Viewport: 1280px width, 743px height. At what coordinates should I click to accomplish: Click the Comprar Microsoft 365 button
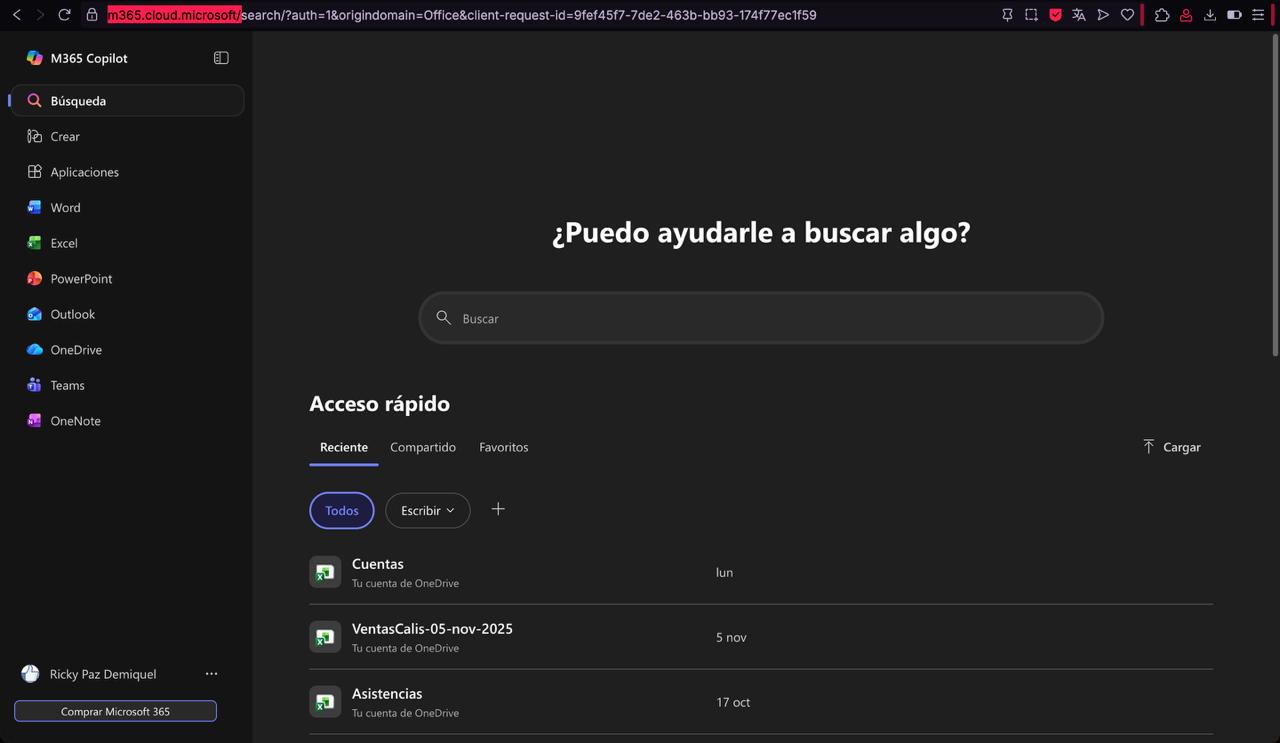coord(115,711)
